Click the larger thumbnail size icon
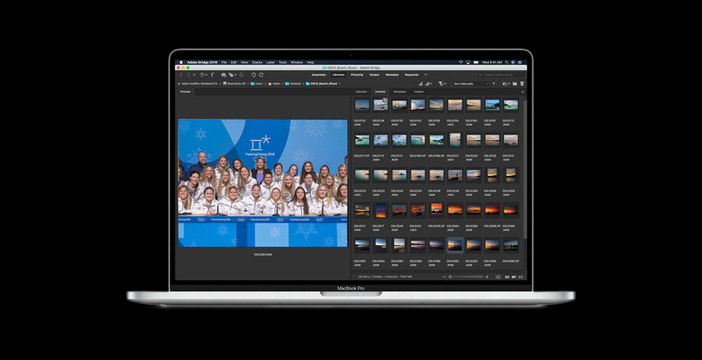 [x=487, y=277]
